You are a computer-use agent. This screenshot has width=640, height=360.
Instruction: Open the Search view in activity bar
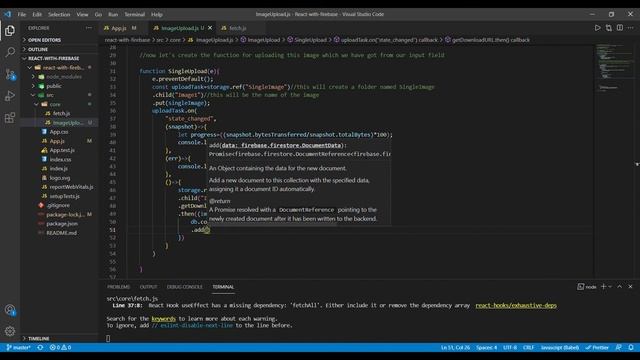tap(10, 52)
